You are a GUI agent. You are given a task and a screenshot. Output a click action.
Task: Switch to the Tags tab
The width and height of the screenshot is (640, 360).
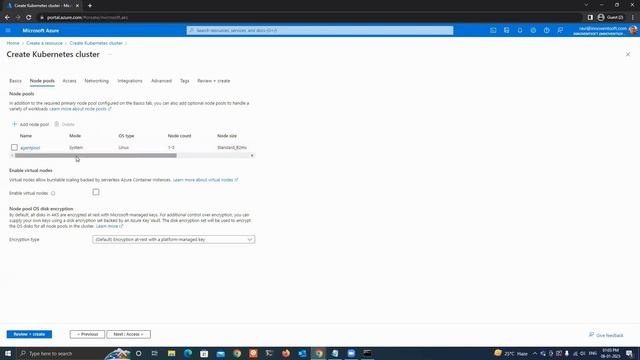184,81
